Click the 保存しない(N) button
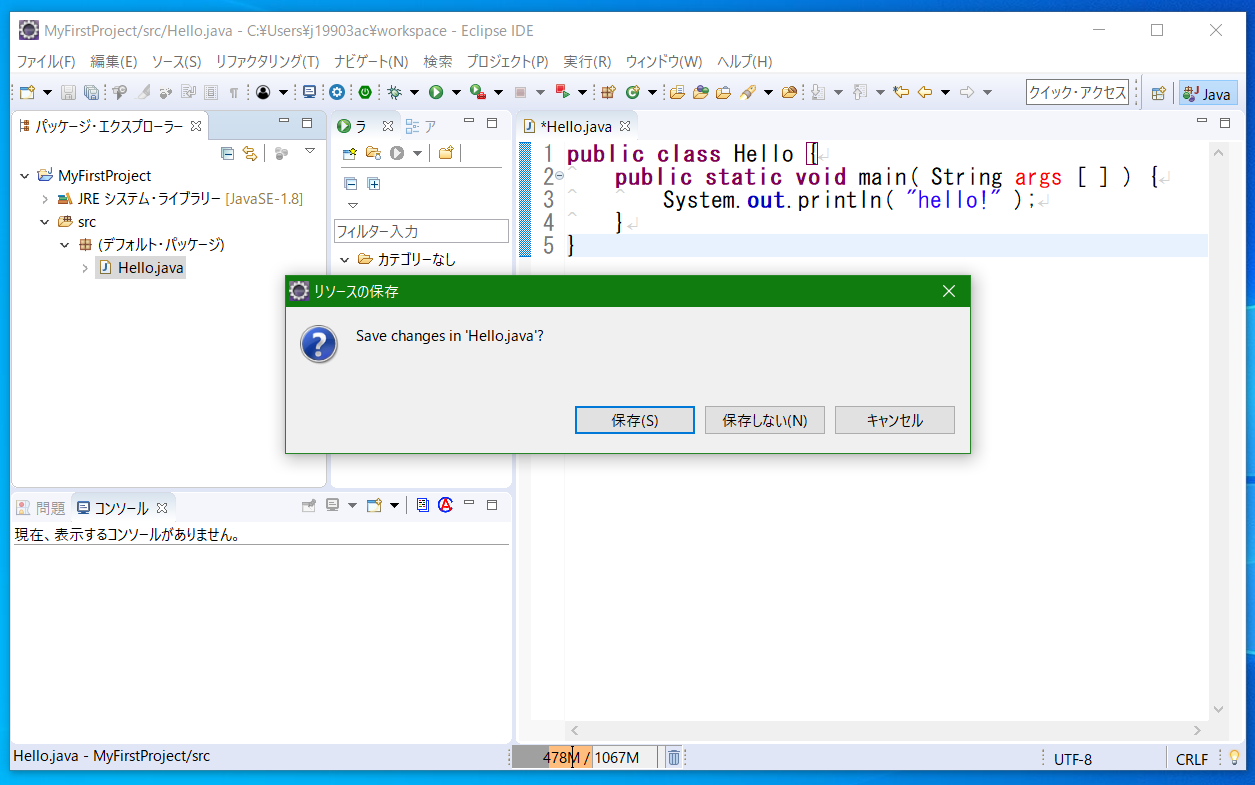 tap(765, 420)
